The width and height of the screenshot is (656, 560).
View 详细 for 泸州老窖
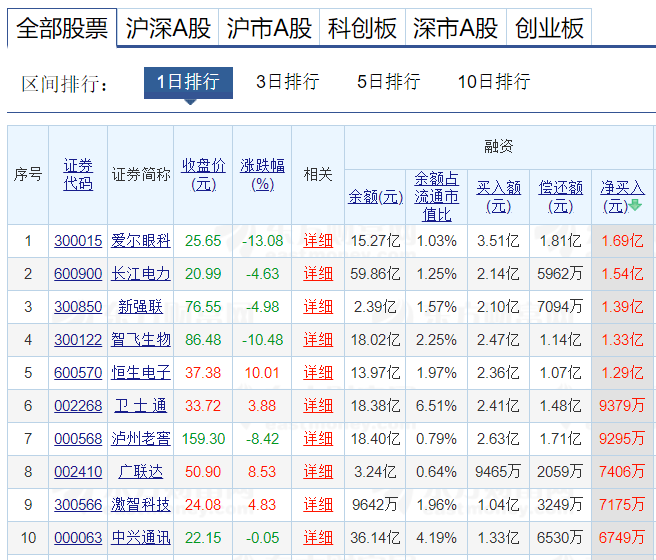(318, 439)
